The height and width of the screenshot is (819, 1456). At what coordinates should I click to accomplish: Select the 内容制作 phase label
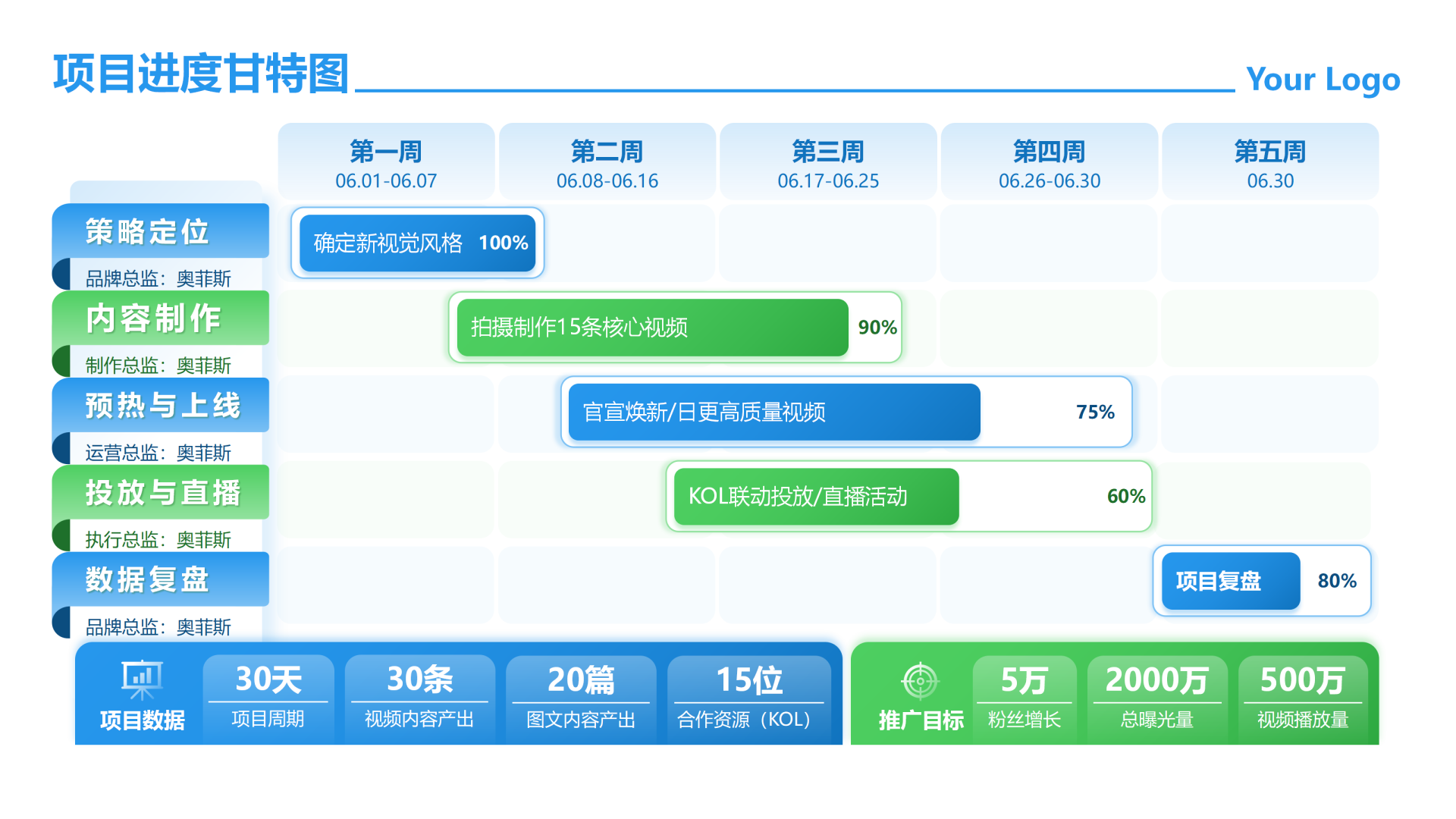click(x=154, y=318)
